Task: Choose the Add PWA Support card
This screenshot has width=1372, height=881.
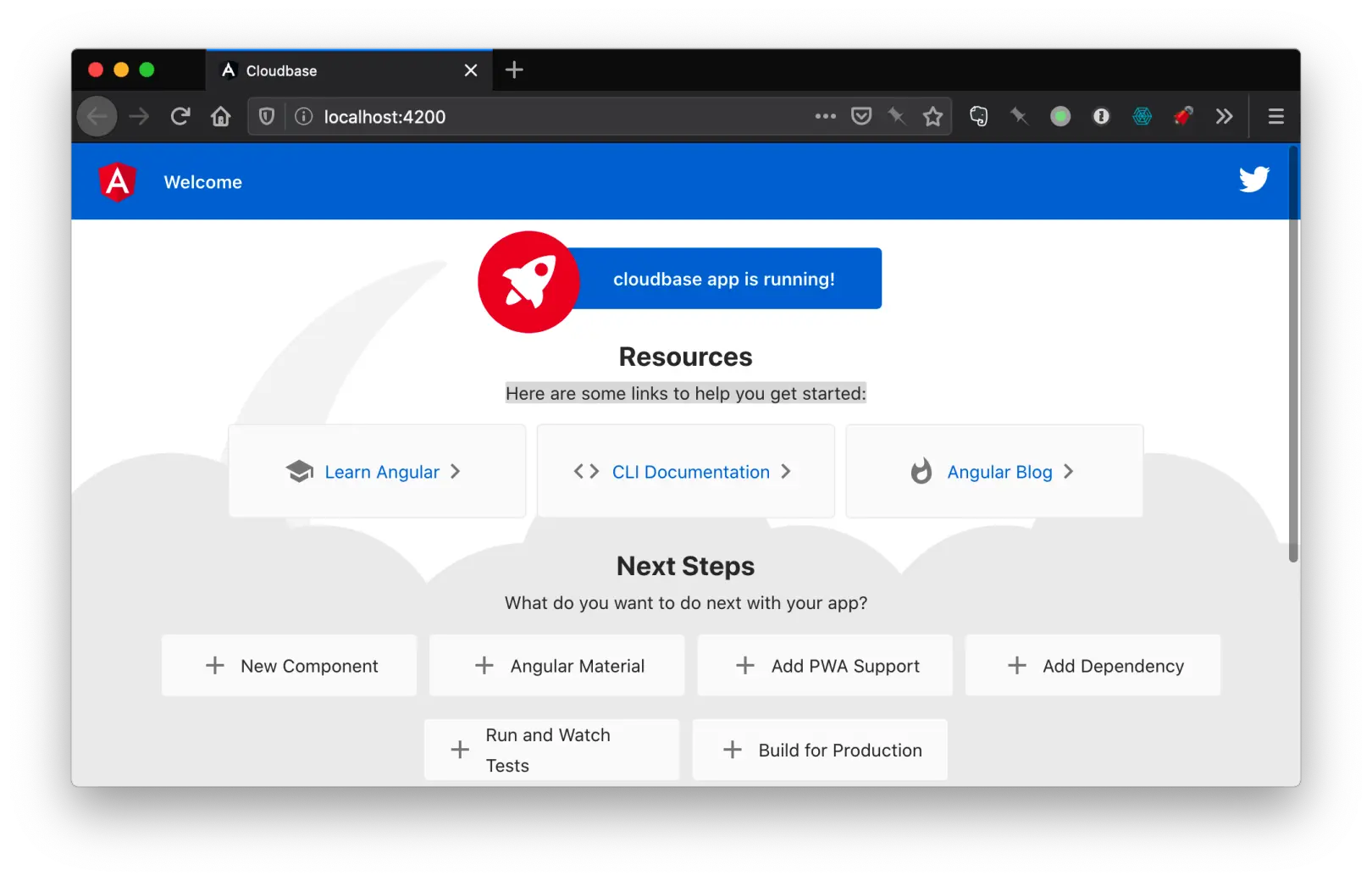Action: tap(825, 666)
